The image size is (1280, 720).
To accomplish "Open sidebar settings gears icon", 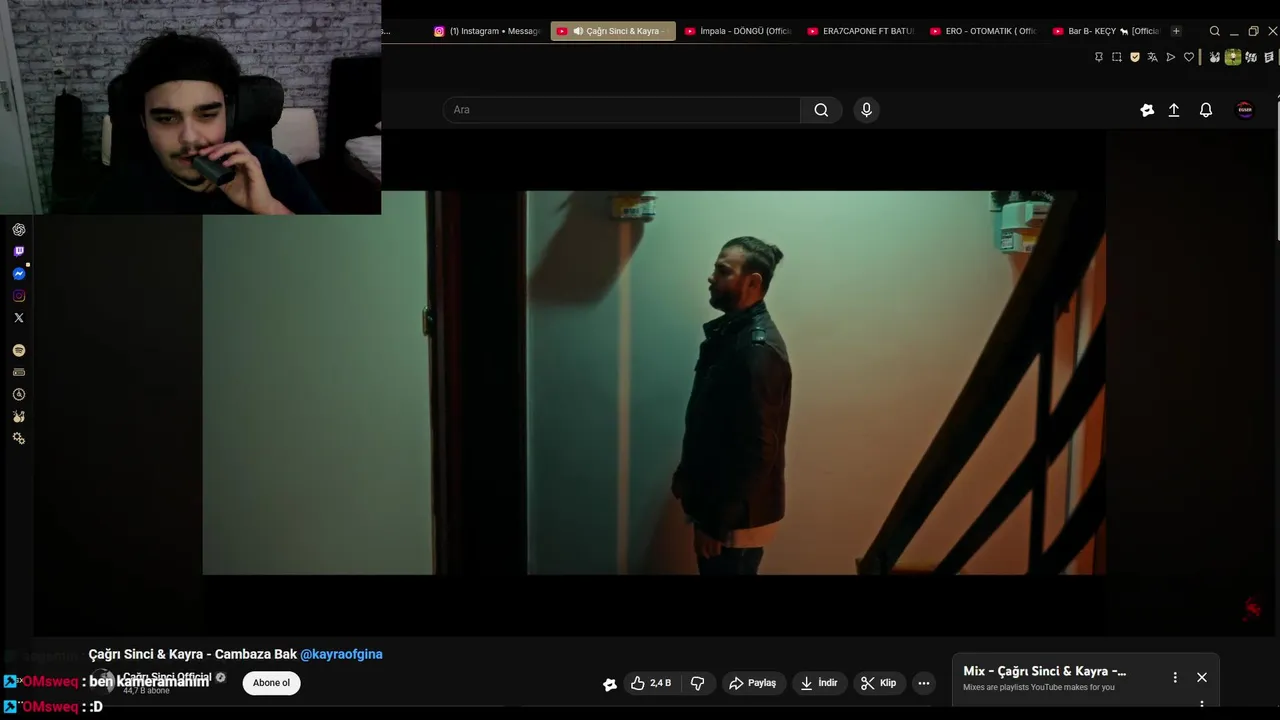I will (x=19, y=439).
